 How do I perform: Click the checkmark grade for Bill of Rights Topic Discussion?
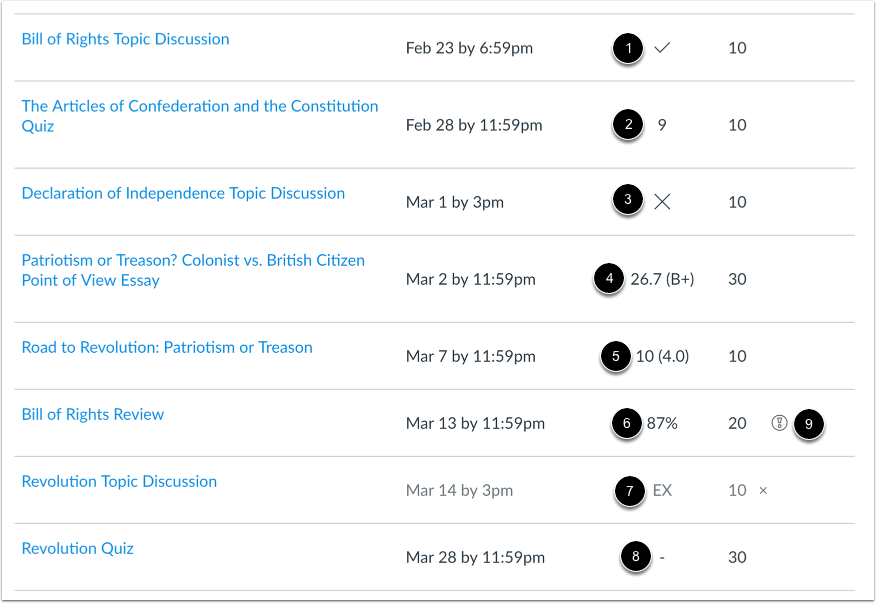662,48
